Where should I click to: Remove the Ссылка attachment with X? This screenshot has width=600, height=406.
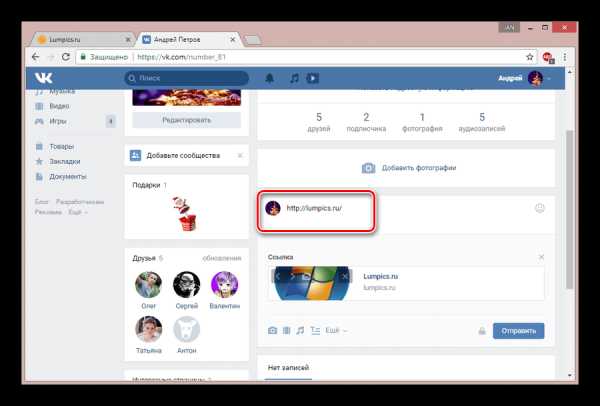(x=541, y=257)
